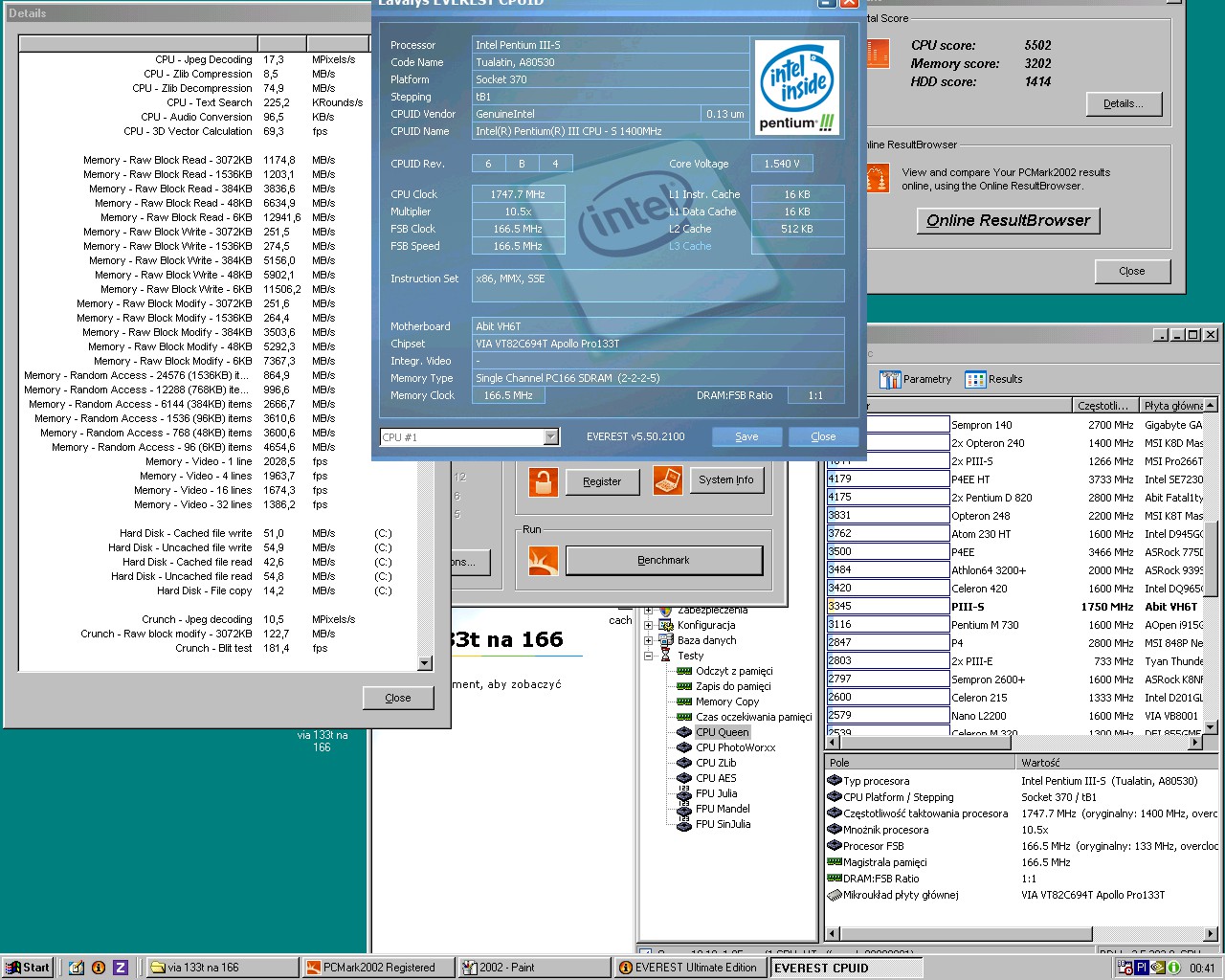The image size is (1225, 980).
Task: Open System Info in PCMark
Action: point(726,480)
